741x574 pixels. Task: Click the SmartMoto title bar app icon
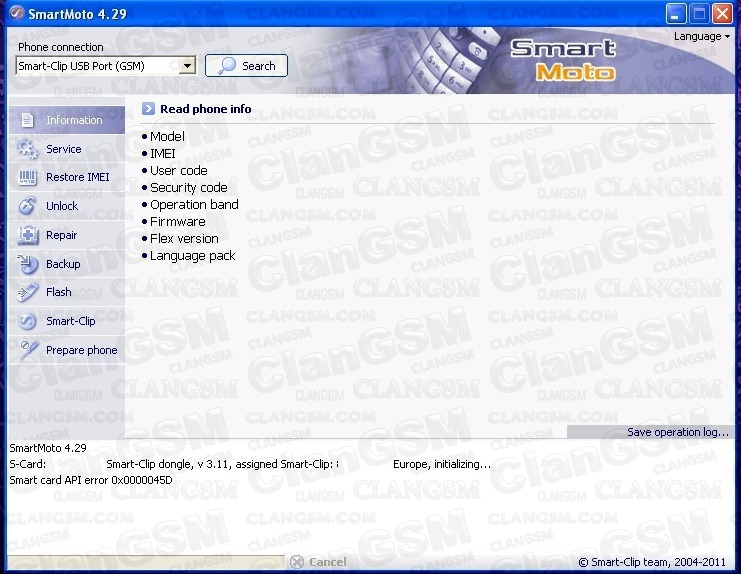coord(17,13)
